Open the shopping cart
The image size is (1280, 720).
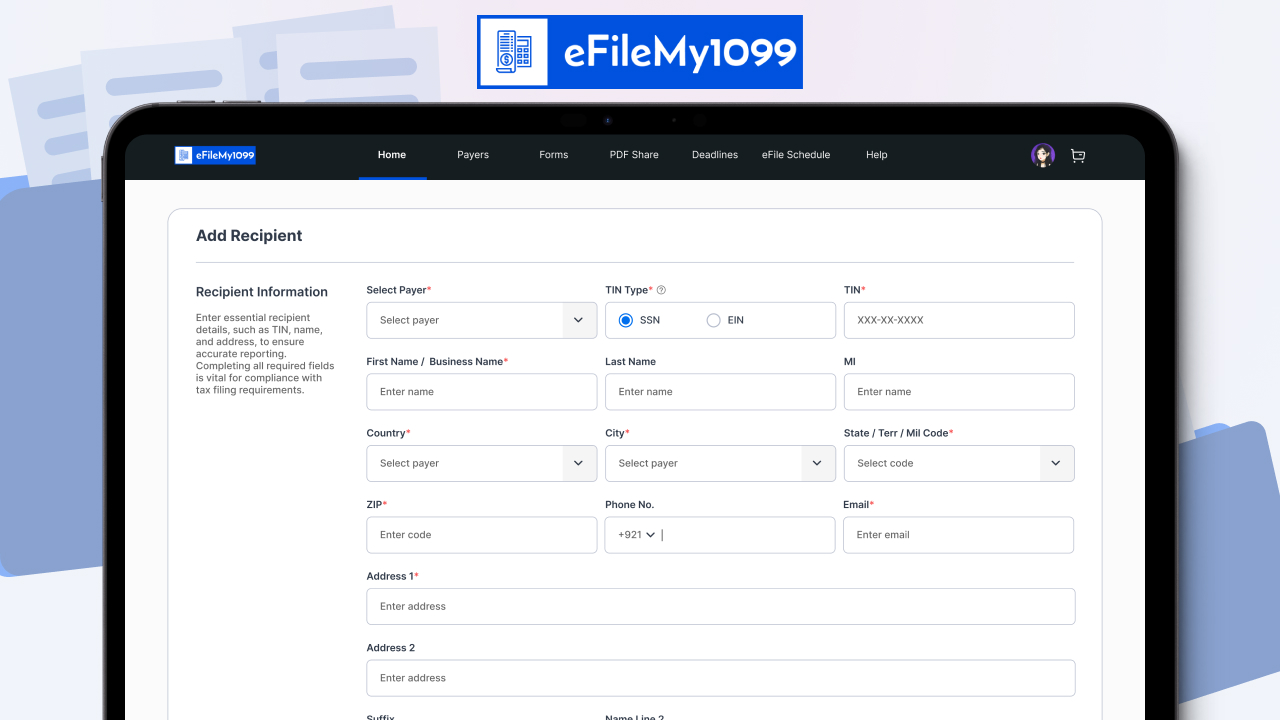coord(1078,155)
